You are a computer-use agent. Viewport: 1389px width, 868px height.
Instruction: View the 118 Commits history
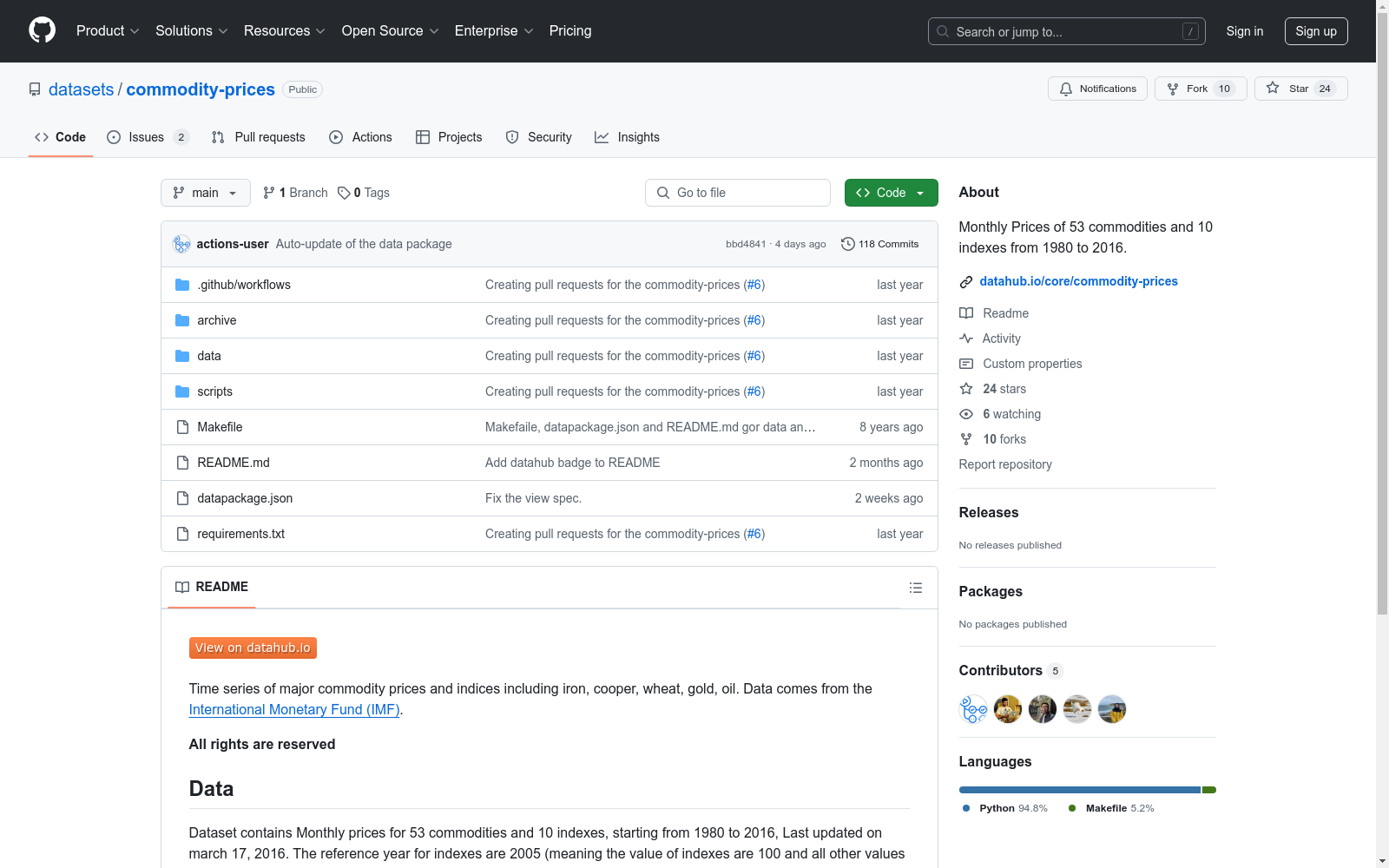(x=880, y=244)
